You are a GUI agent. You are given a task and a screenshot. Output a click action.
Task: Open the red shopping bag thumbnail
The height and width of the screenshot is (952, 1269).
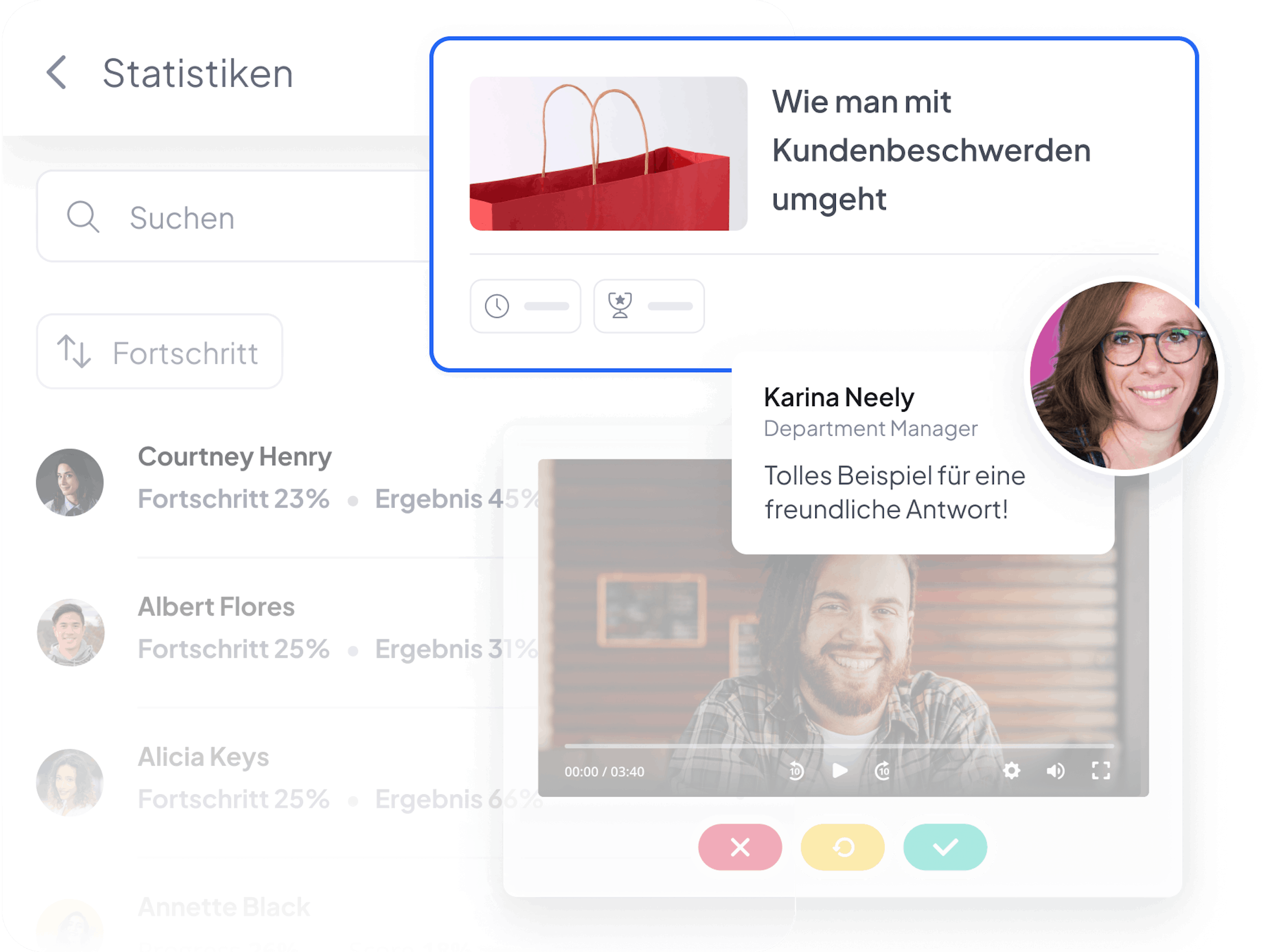608,154
